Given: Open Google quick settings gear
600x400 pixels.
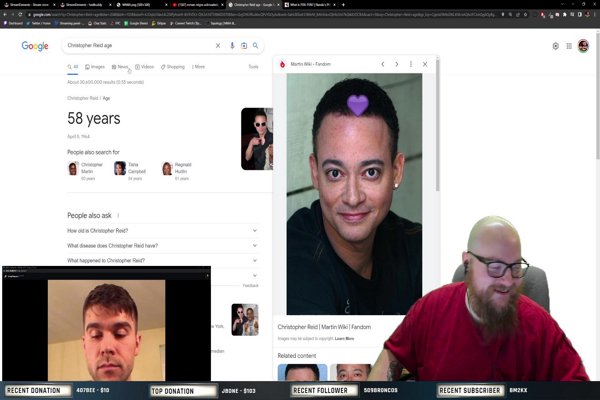Looking at the screenshot, I should 556,46.
